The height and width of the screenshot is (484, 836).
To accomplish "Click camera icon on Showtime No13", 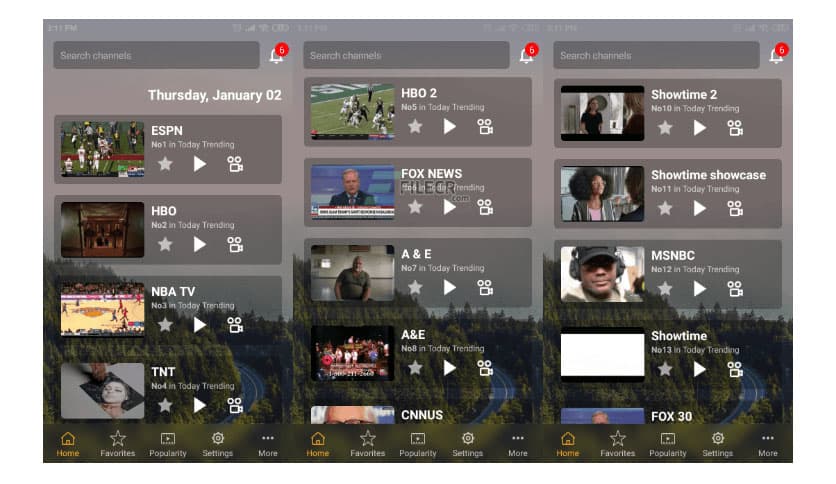I will click(735, 369).
